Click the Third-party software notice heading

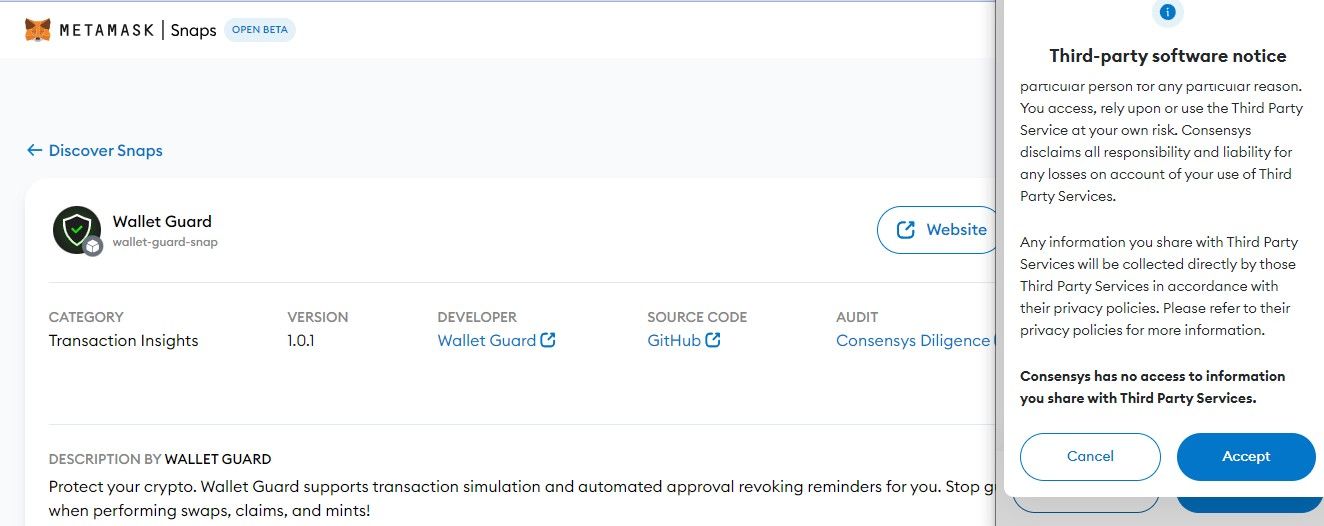tap(1167, 56)
